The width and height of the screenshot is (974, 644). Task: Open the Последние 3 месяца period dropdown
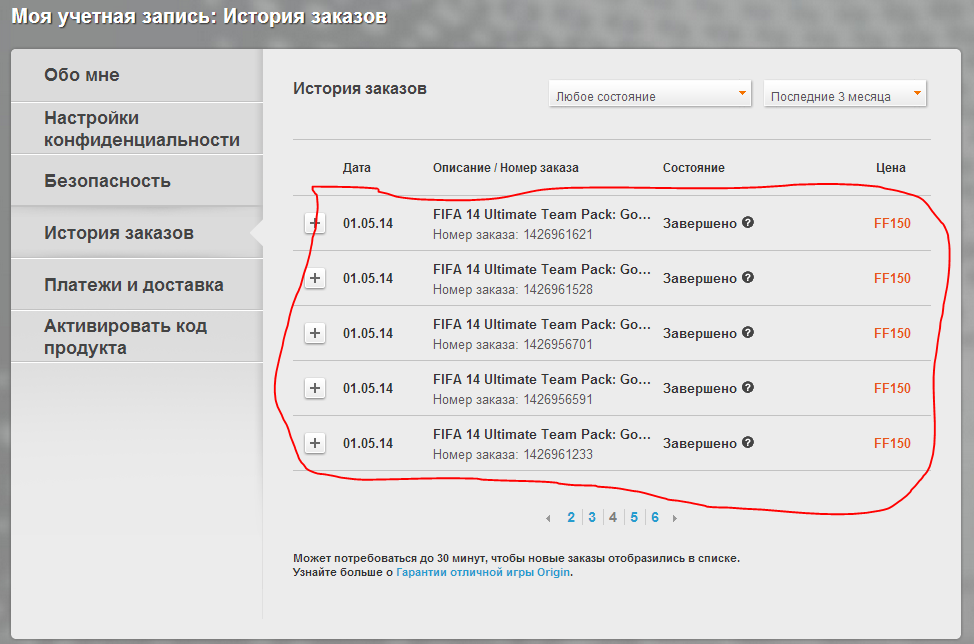845,94
